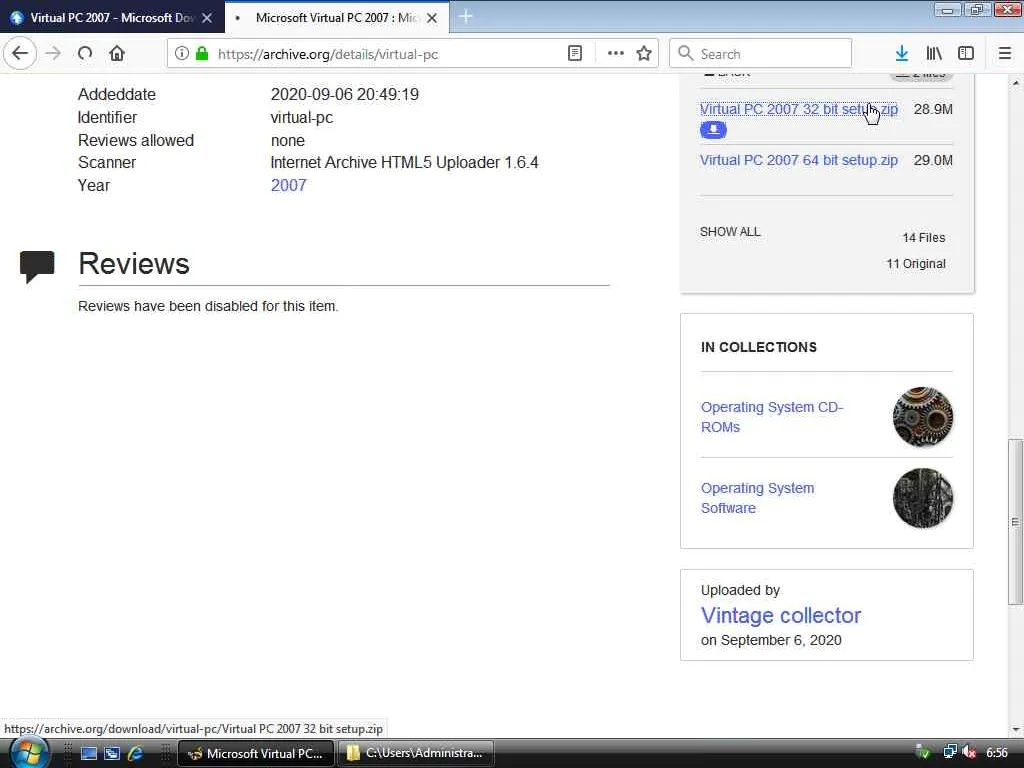Screen dimensions: 1024x768
Task: Click Show Desktop quick launch icon
Action: 89,753
